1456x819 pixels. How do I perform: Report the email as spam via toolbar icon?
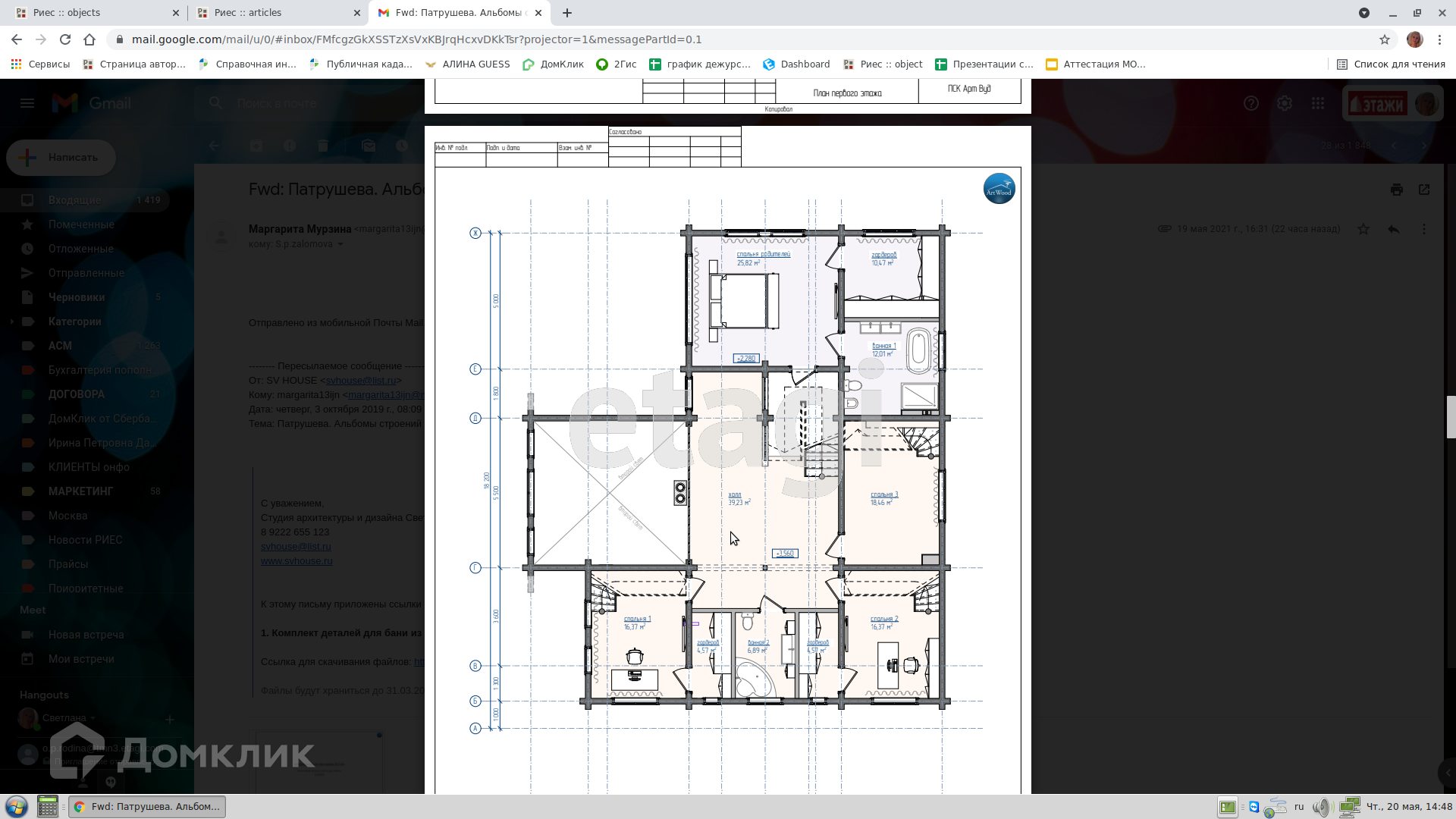tap(290, 146)
